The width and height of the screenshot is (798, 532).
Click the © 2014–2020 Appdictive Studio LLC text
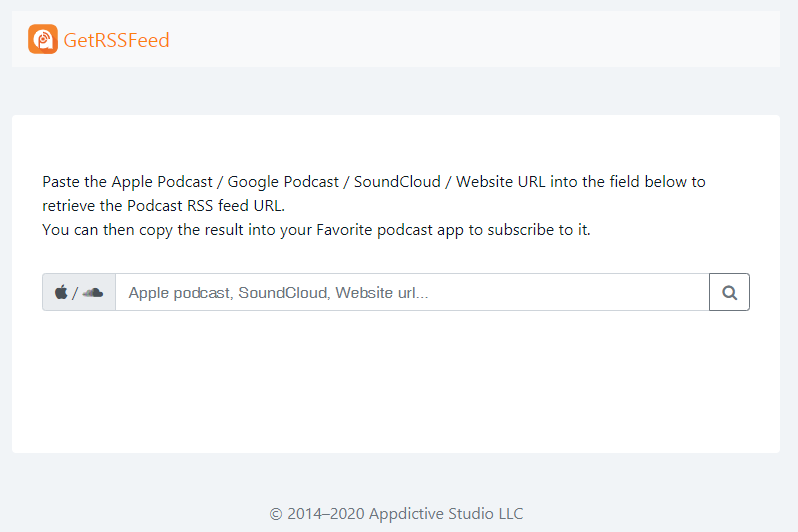pyautogui.click(x=396, y=514)
